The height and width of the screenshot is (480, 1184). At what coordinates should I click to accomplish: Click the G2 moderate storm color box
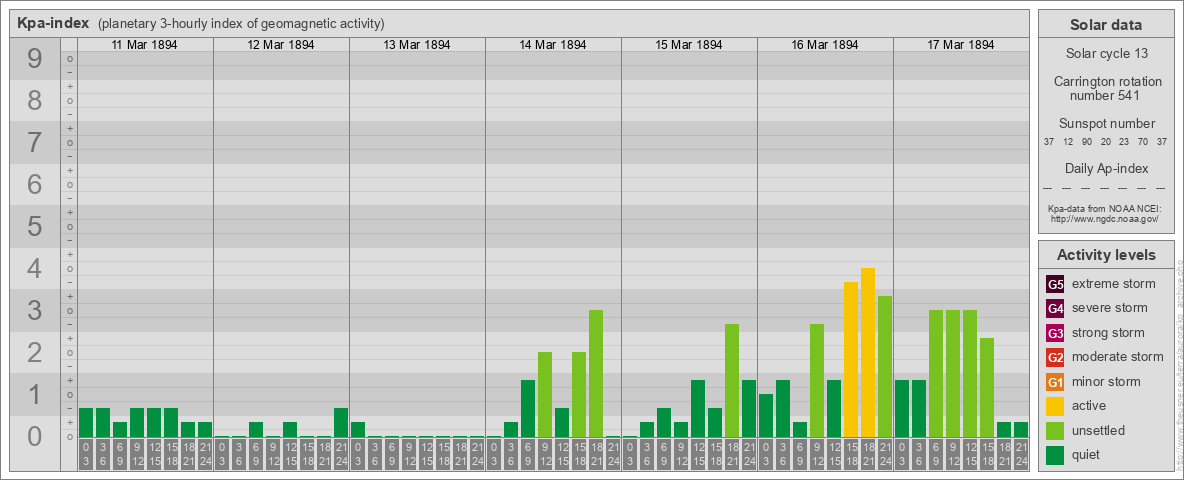point(1055,357)
